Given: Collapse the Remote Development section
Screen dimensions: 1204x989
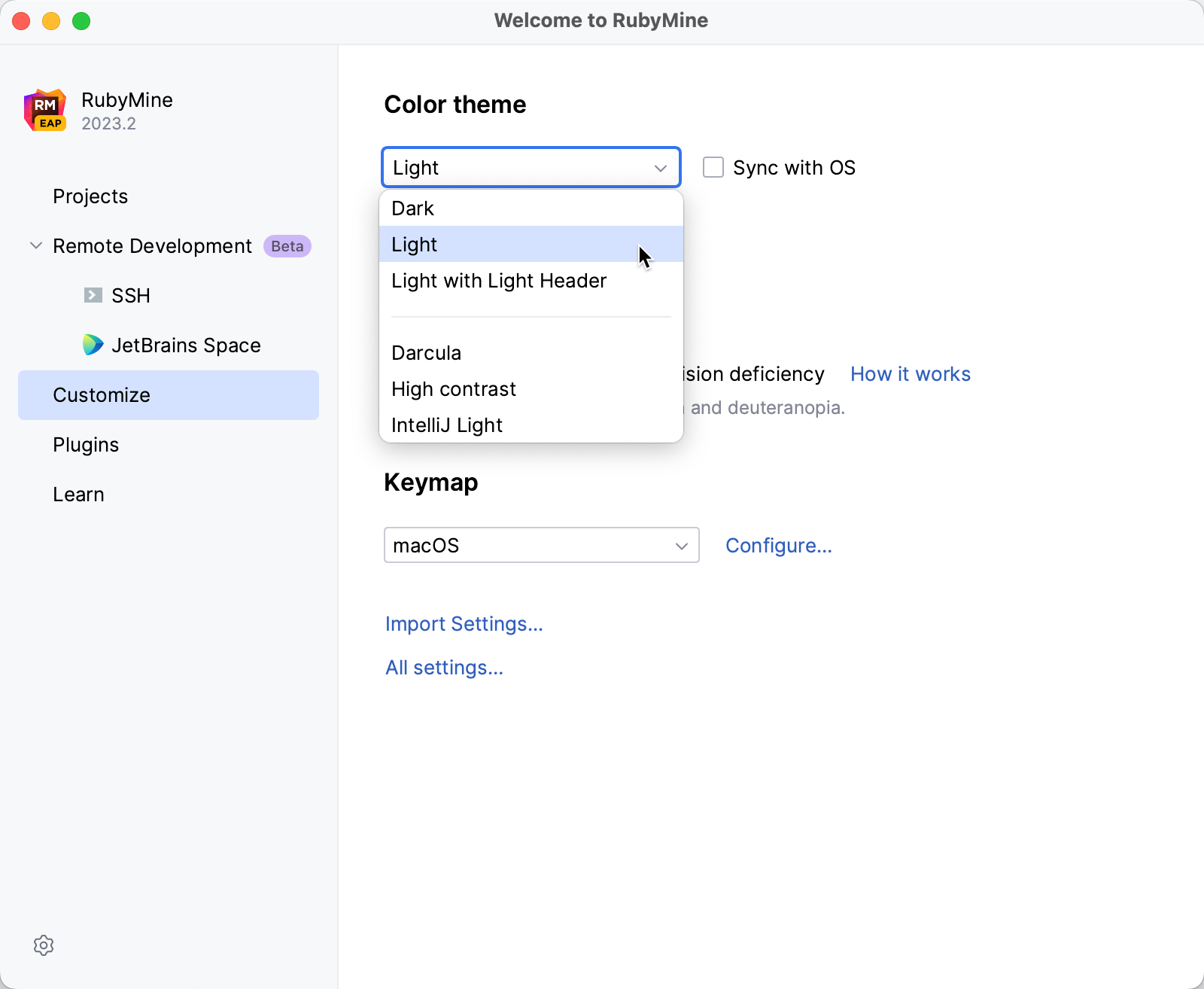Looking at the screenshot, I should click(x=35, y=245).
